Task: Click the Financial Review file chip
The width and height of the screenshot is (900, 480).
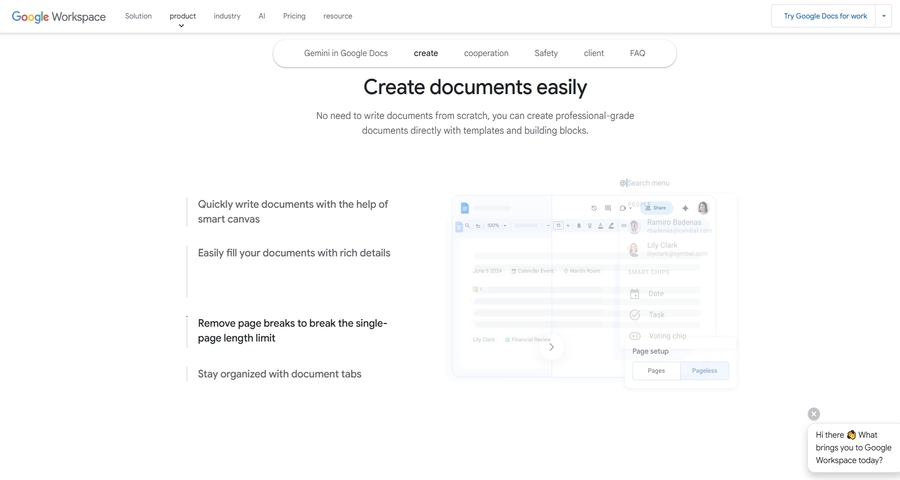Action: [x=527, y=340]
